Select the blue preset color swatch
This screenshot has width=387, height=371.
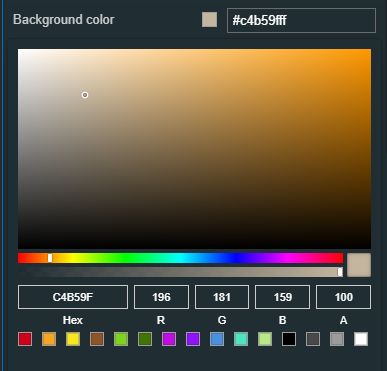[x=217, y=339]
